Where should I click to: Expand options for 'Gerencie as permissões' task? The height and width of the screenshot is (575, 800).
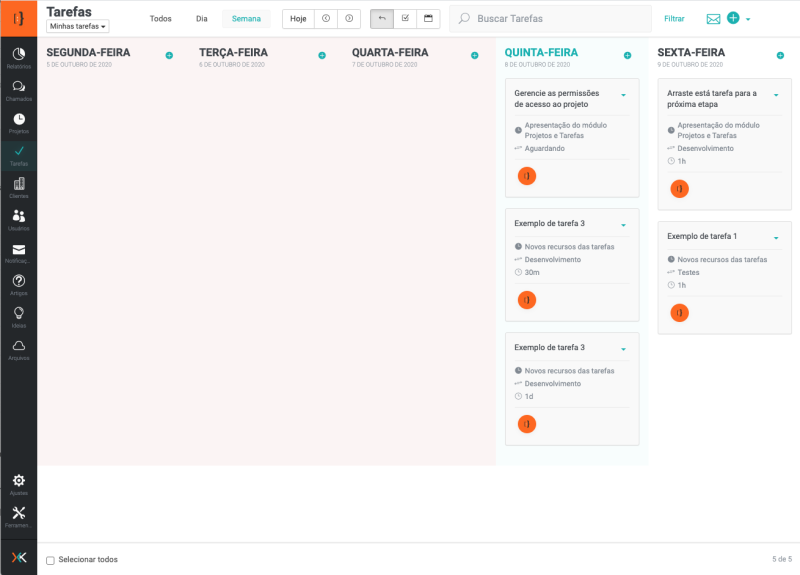(623, 95)
